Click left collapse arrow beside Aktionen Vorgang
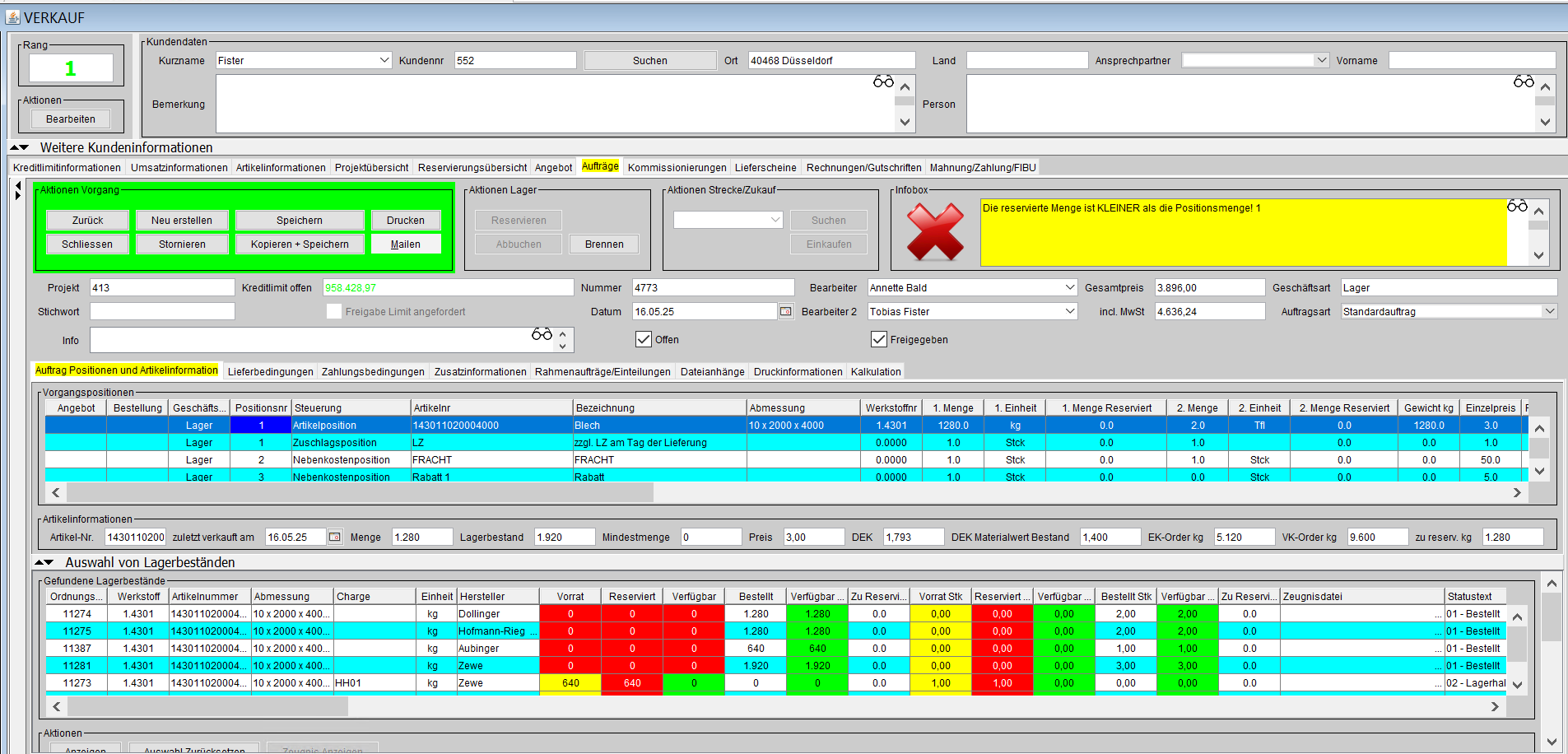The width and height of the screenshot is (1568, 754). point(18,186)
